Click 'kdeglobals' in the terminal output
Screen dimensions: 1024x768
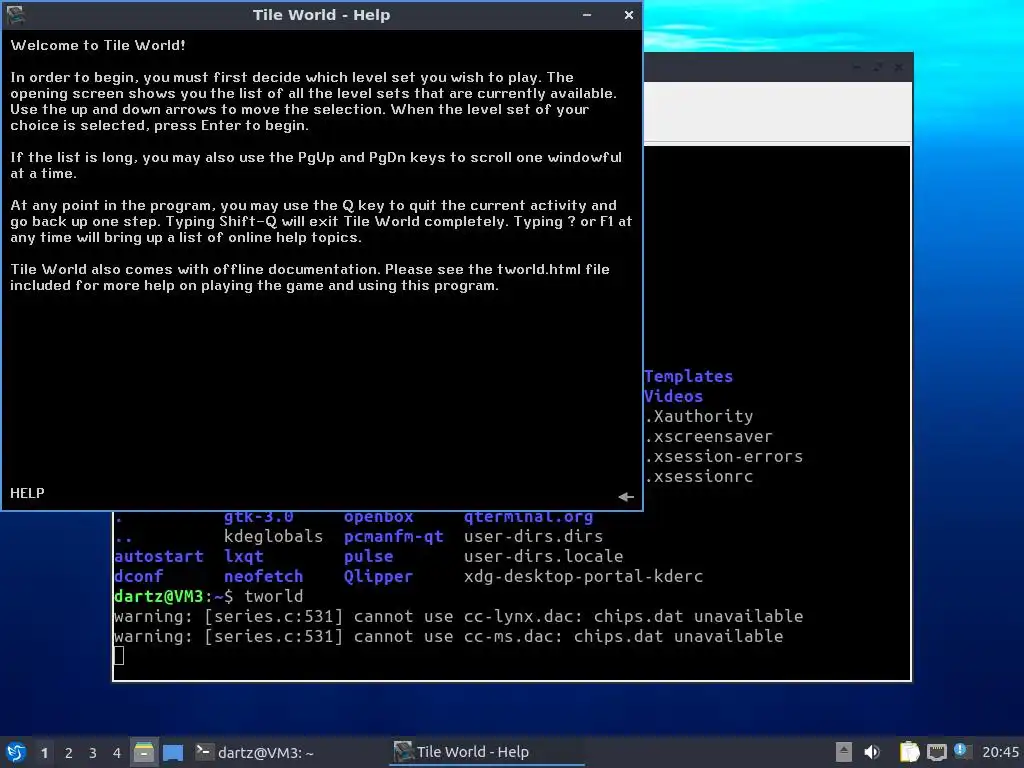point(274,536)
